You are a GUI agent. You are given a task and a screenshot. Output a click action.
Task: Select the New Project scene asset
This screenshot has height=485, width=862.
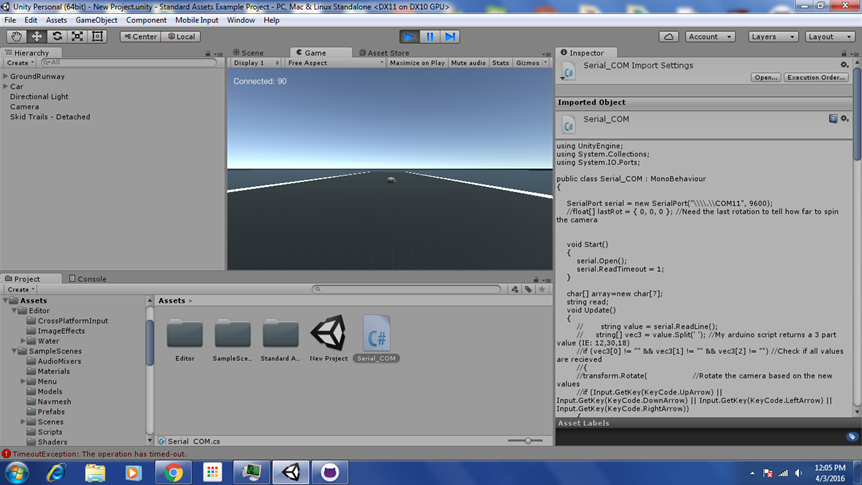pyautogui.click(x=328, y=338)
